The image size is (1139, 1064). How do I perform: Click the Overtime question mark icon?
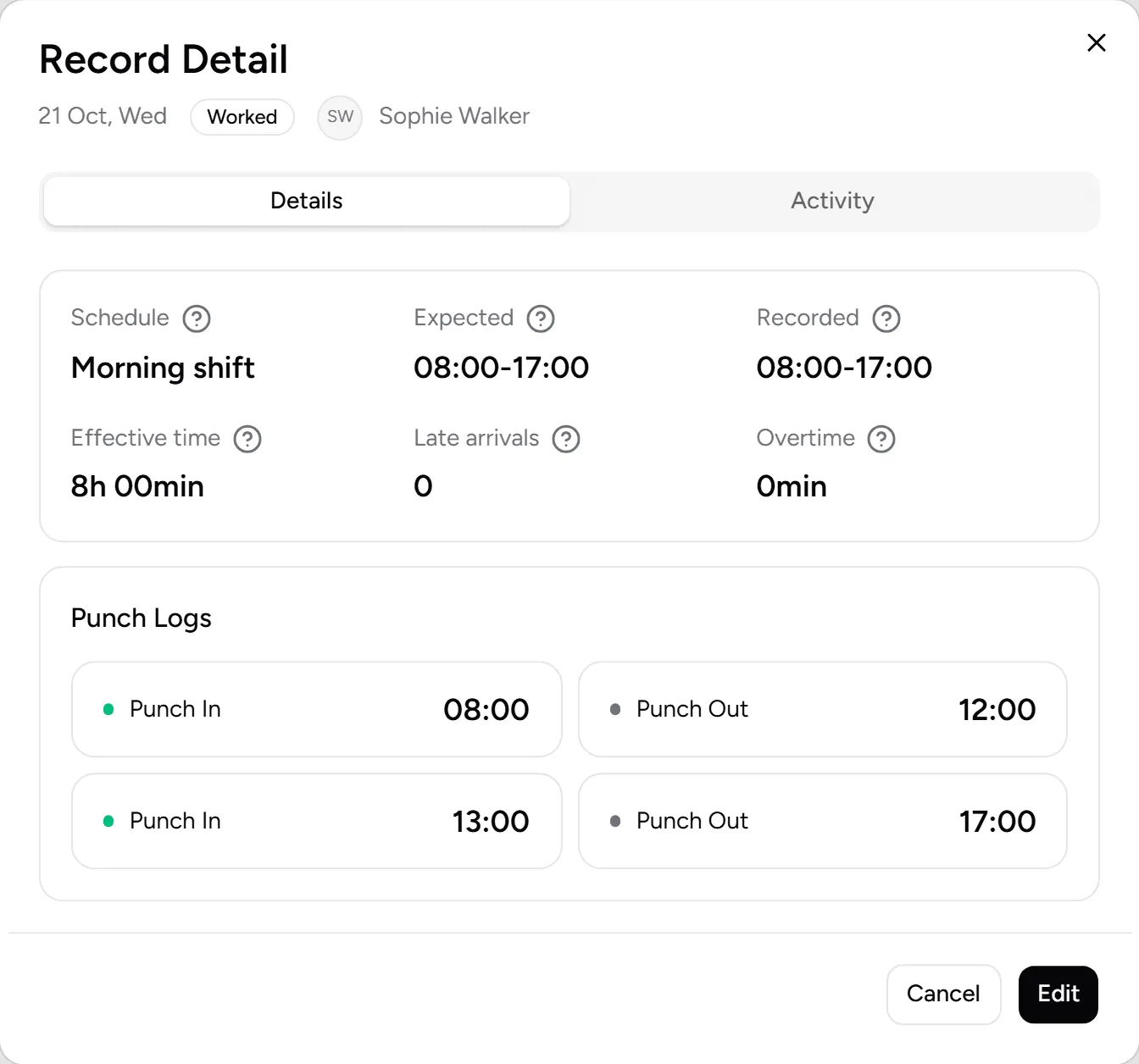coord(881,439)
